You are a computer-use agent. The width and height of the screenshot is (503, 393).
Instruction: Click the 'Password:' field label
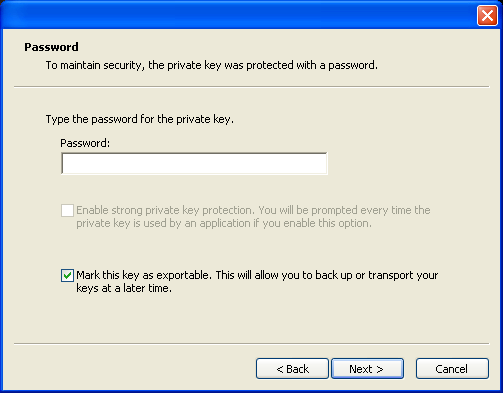click(85, 143)
